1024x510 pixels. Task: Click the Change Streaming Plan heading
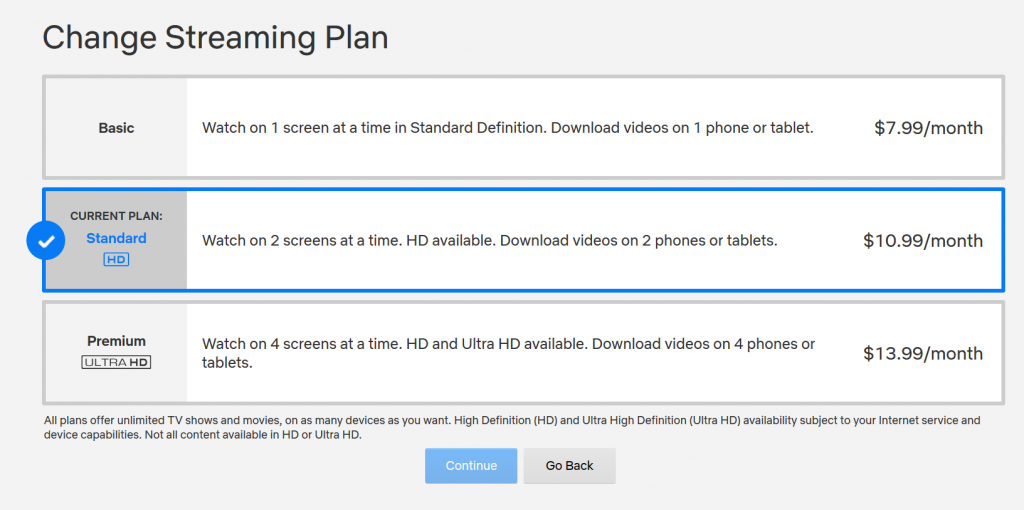[216, 39]
